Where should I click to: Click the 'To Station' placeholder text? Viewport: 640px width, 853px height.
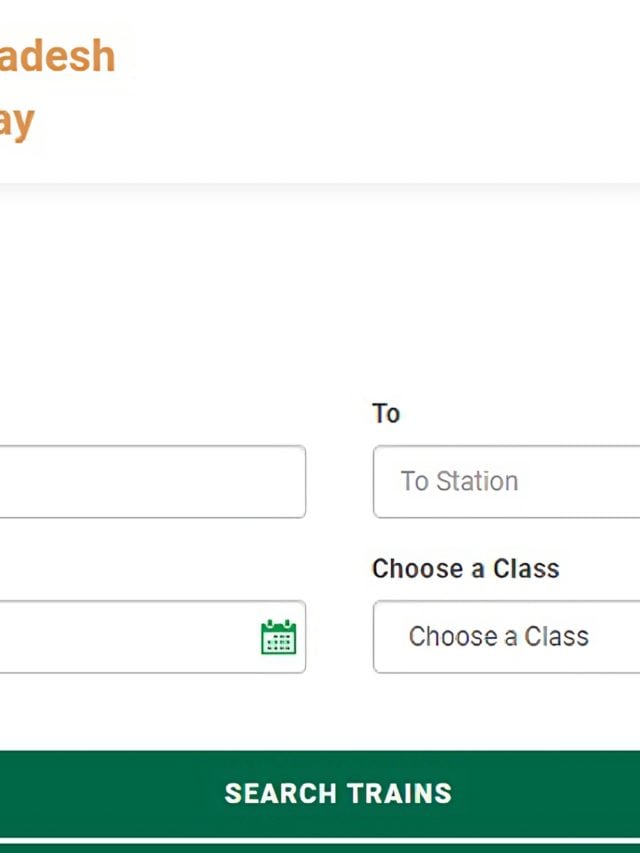tap(459, 481)
